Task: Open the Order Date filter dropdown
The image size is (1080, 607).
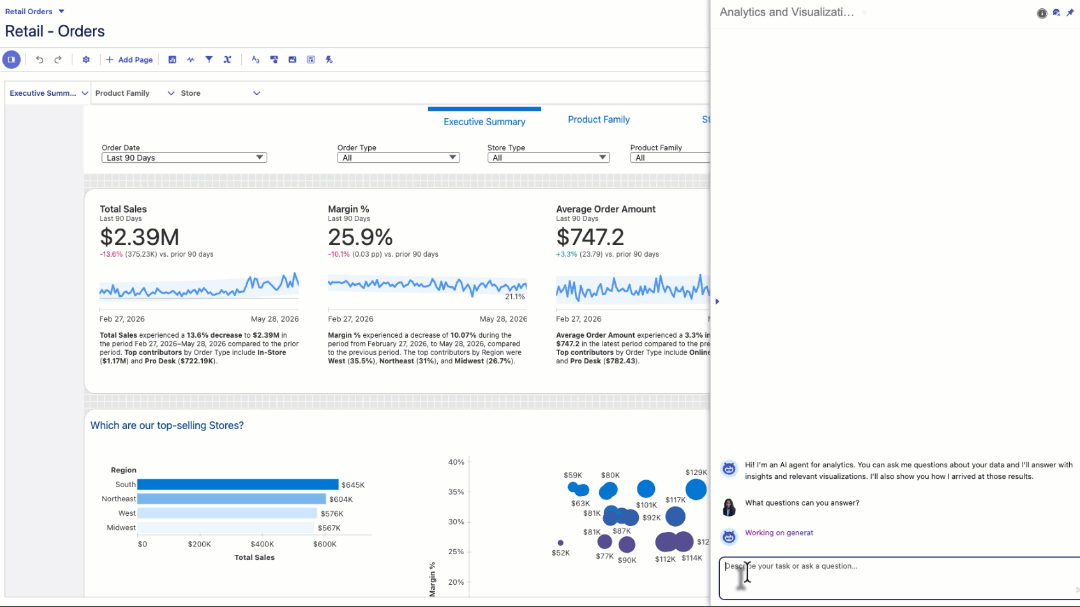Action: pos(184,158)
